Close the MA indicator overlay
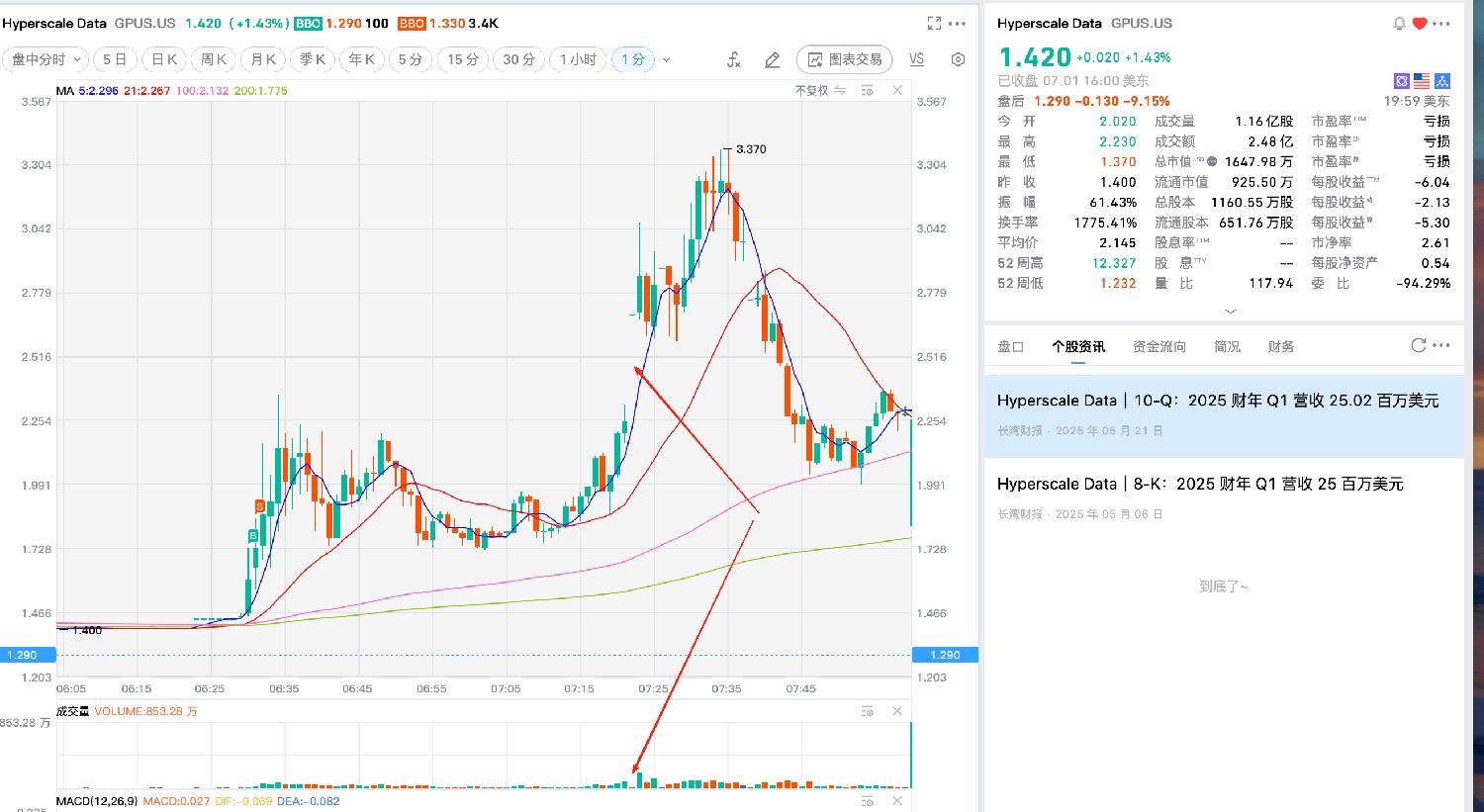The image size is (1484, 812). coord(897,90)
